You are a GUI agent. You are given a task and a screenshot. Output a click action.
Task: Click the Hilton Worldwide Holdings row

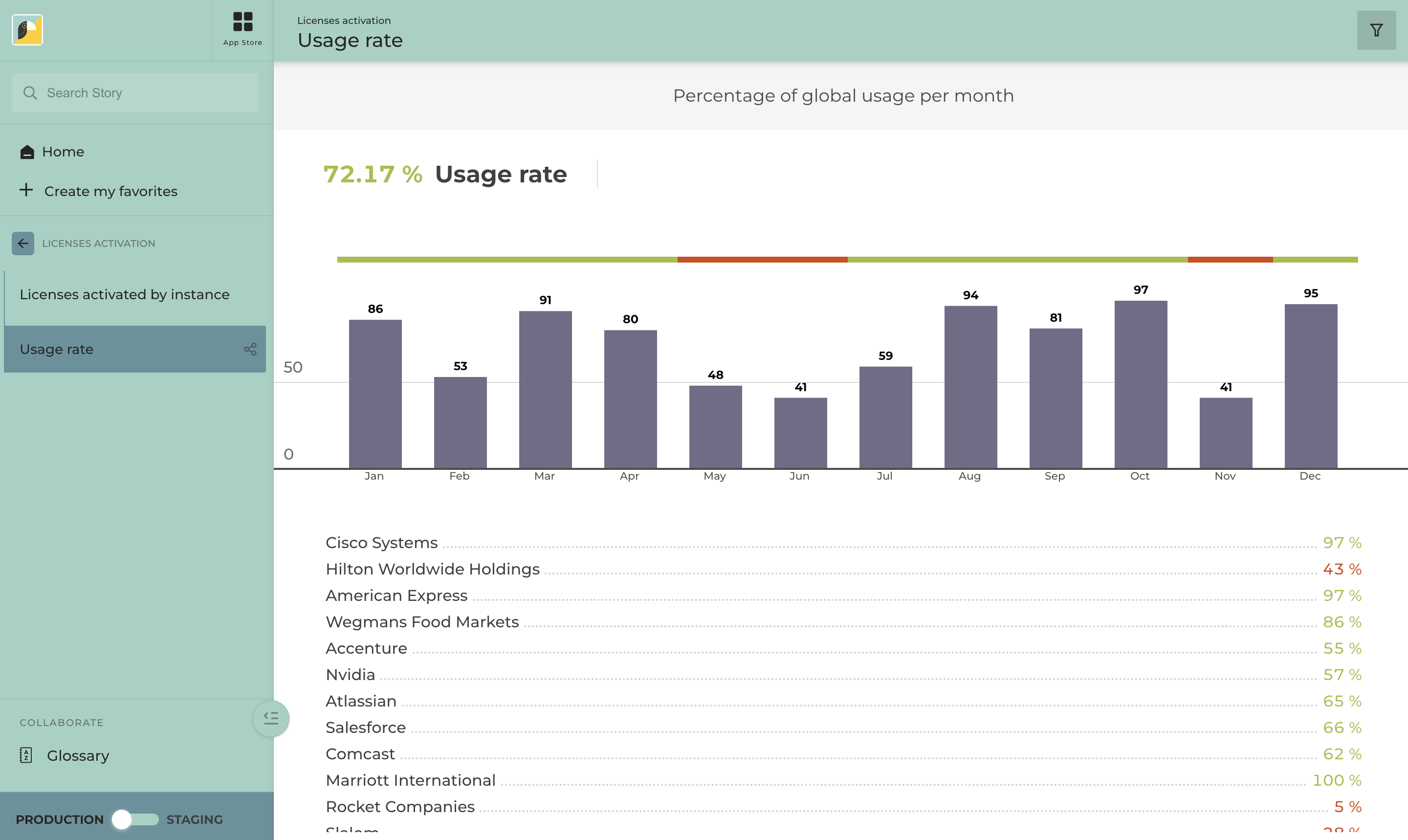[432, 569]
